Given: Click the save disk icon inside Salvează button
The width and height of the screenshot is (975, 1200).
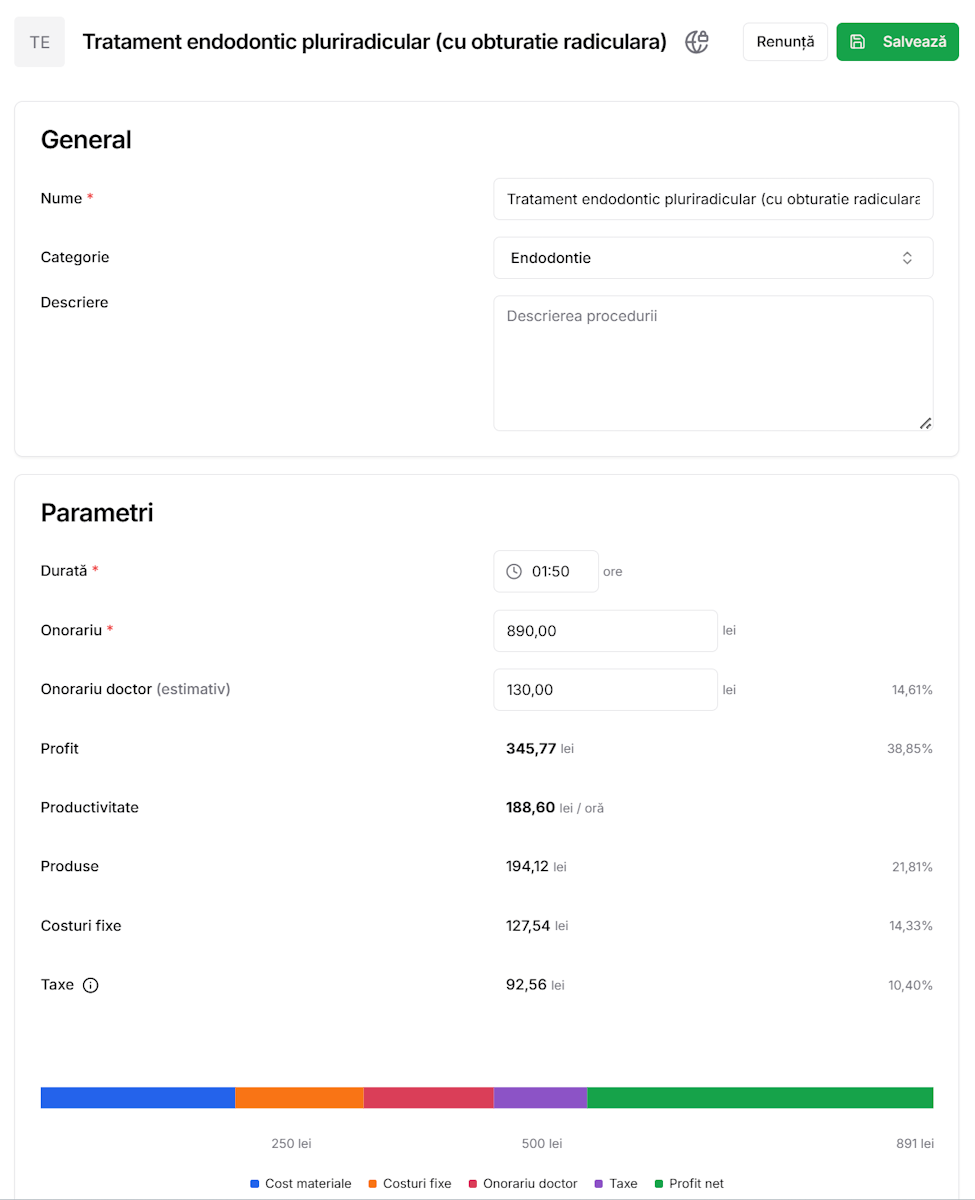Looking at the screenshot, I should 860,42.
